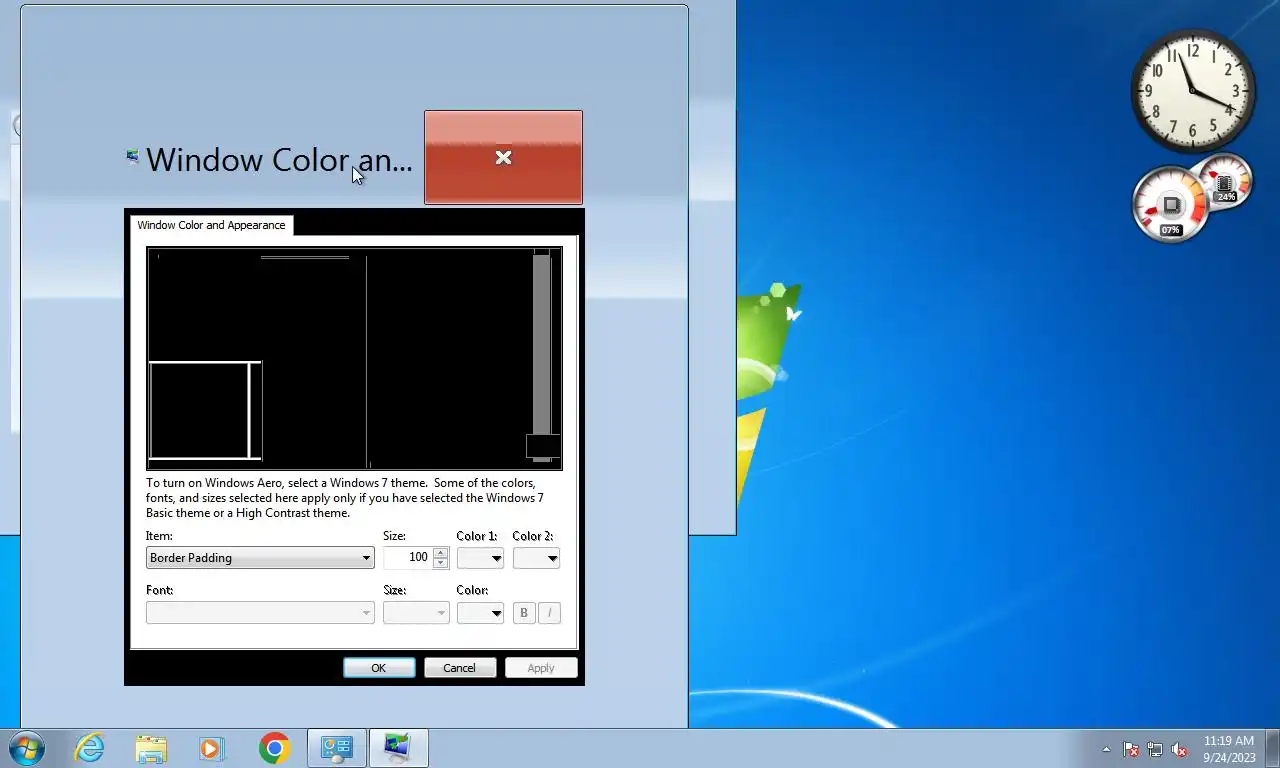Viewport: 1280px width, 768px height.
Task: Open the Color 2 dropdown
Action: pyautogui.click(x=536, y=558)
